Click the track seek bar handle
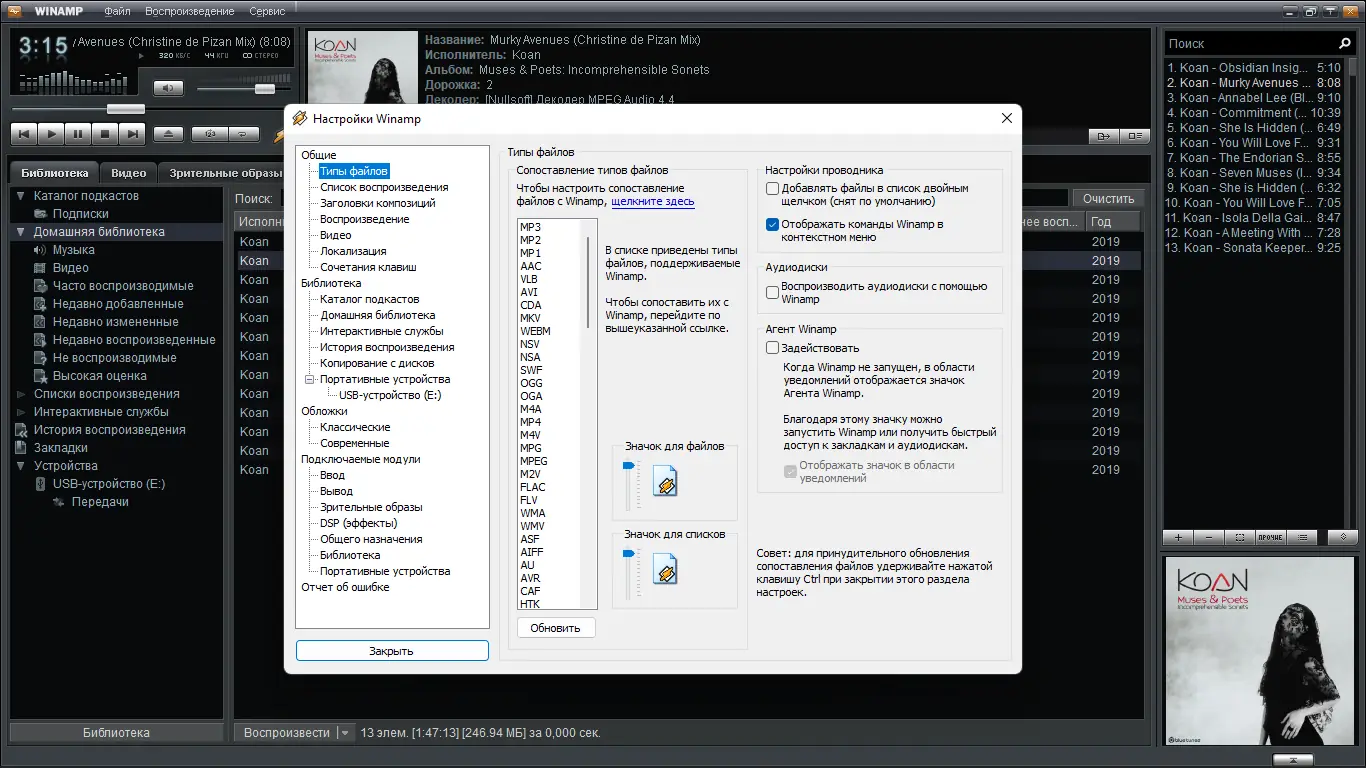This screenshot has width=1366, height=768. 125,109
